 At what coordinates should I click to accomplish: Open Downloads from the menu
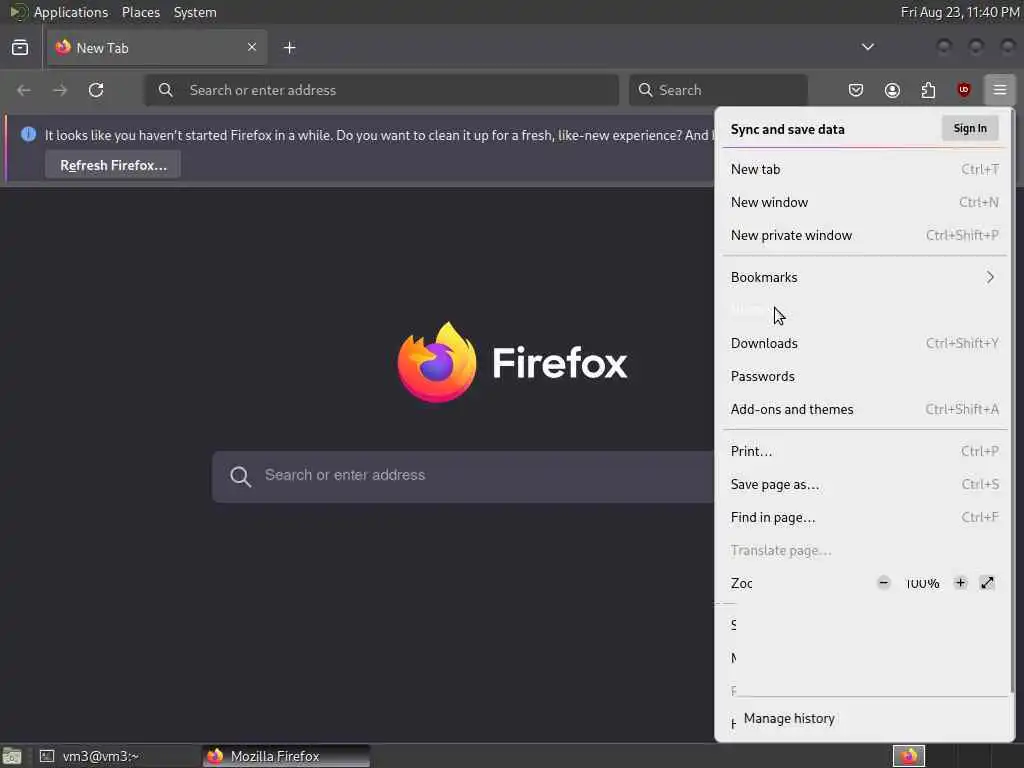pos(864,343)
